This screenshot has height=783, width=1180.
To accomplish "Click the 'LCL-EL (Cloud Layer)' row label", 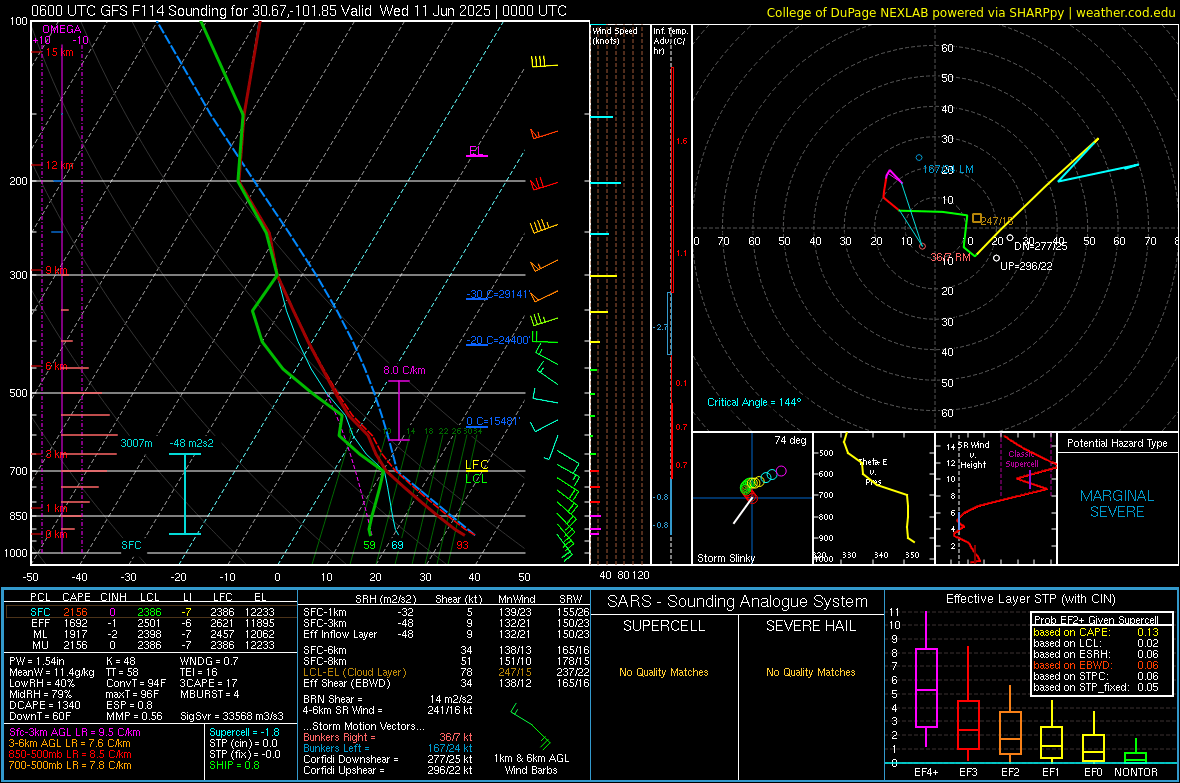I will click(x=354, y=672).
